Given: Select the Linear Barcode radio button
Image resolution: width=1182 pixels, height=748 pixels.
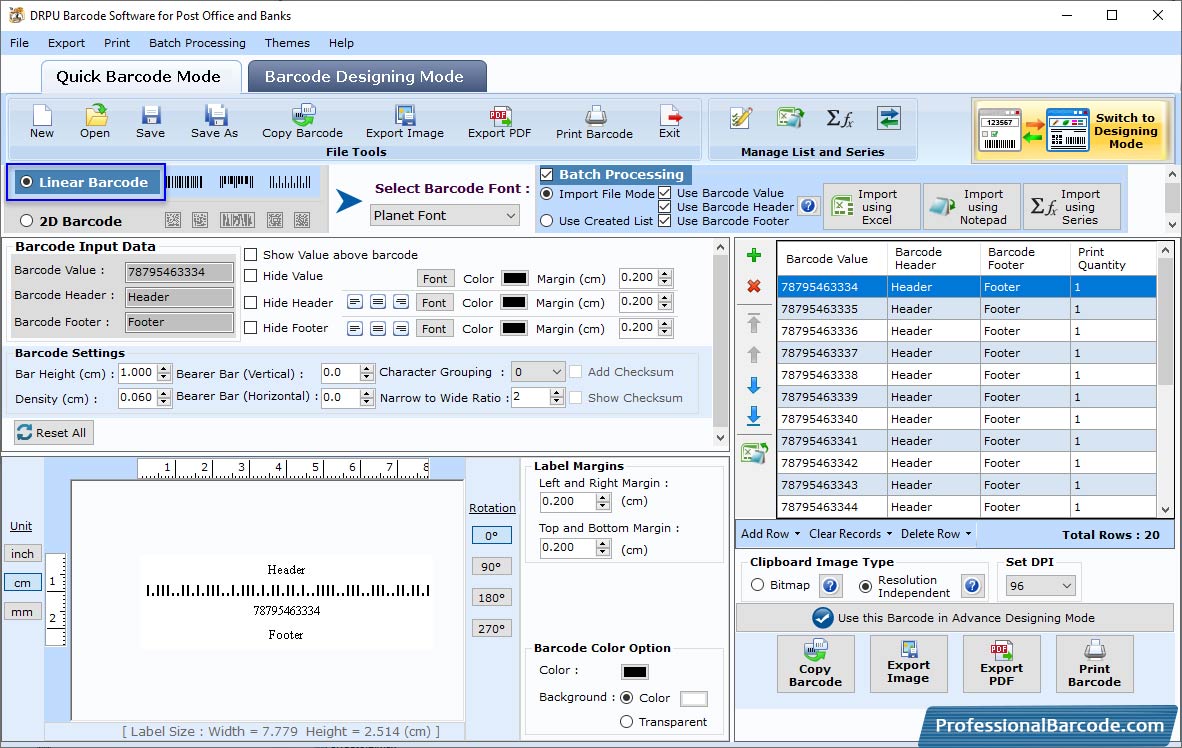Looking at the screenshot, I should point(27,182).
